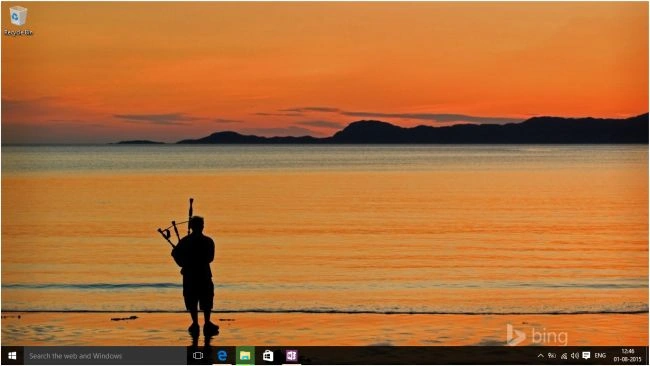Screen dimensions: 650x366
Task: Open Task View from the taskbar
Action: [198, 356]
